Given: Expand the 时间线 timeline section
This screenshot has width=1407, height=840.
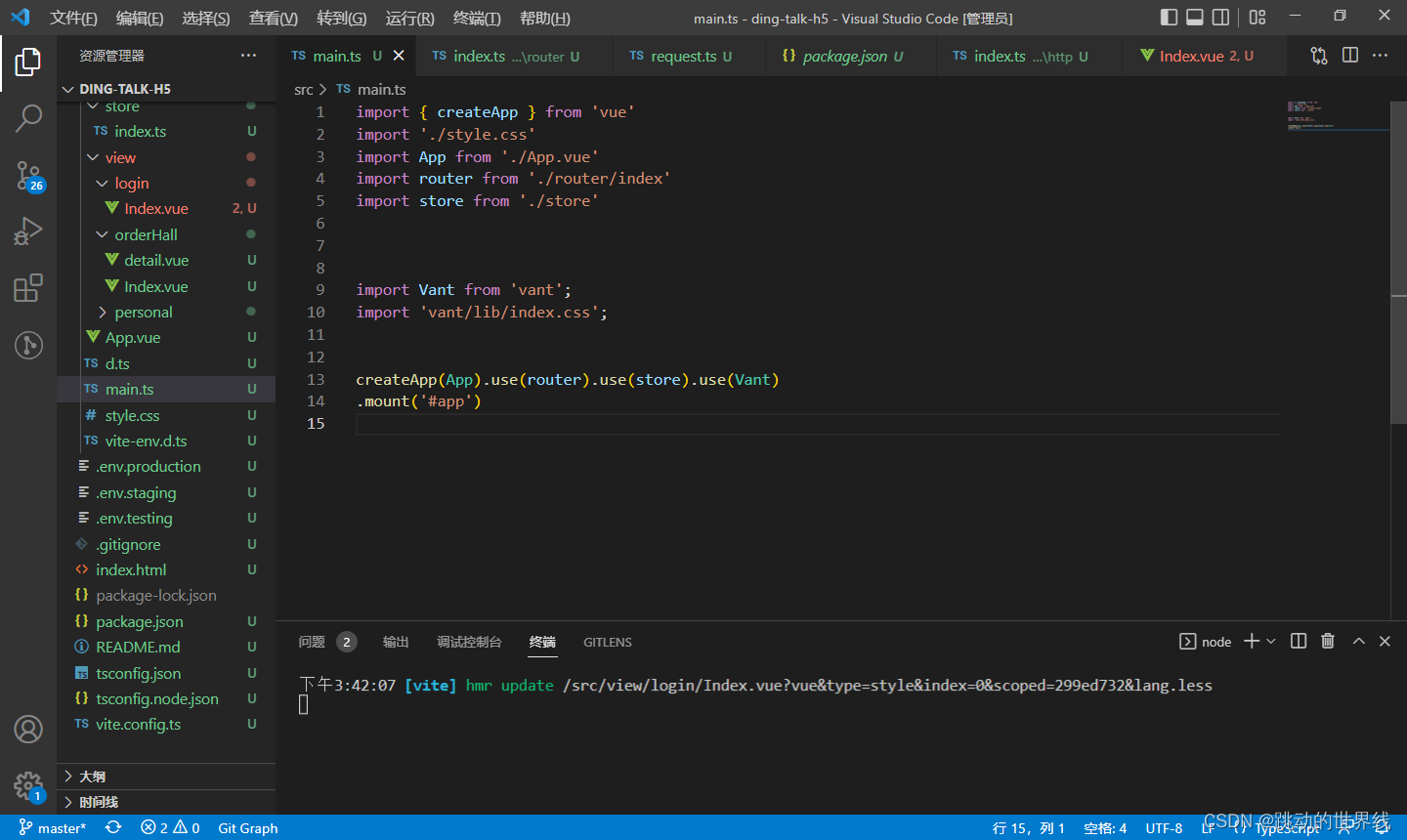Looking at the screenshot, I should (x=166, y=802).
